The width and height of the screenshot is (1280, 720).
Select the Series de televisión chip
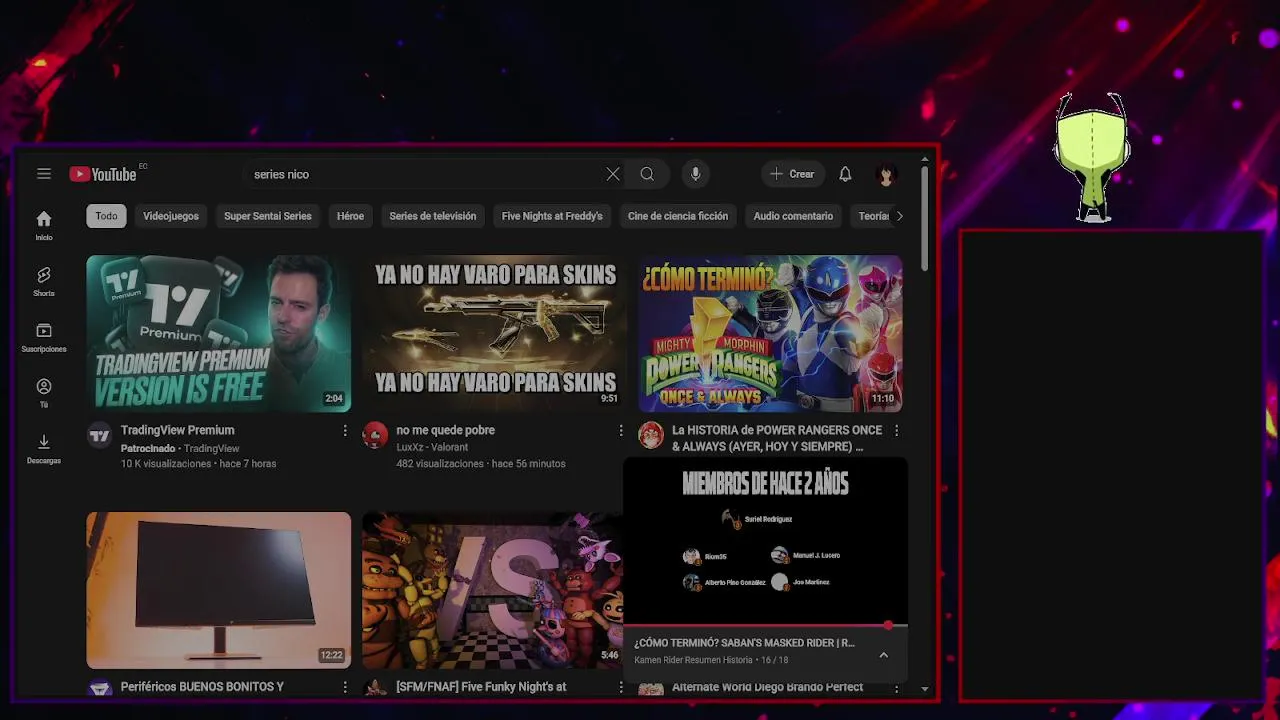[433, 216]
